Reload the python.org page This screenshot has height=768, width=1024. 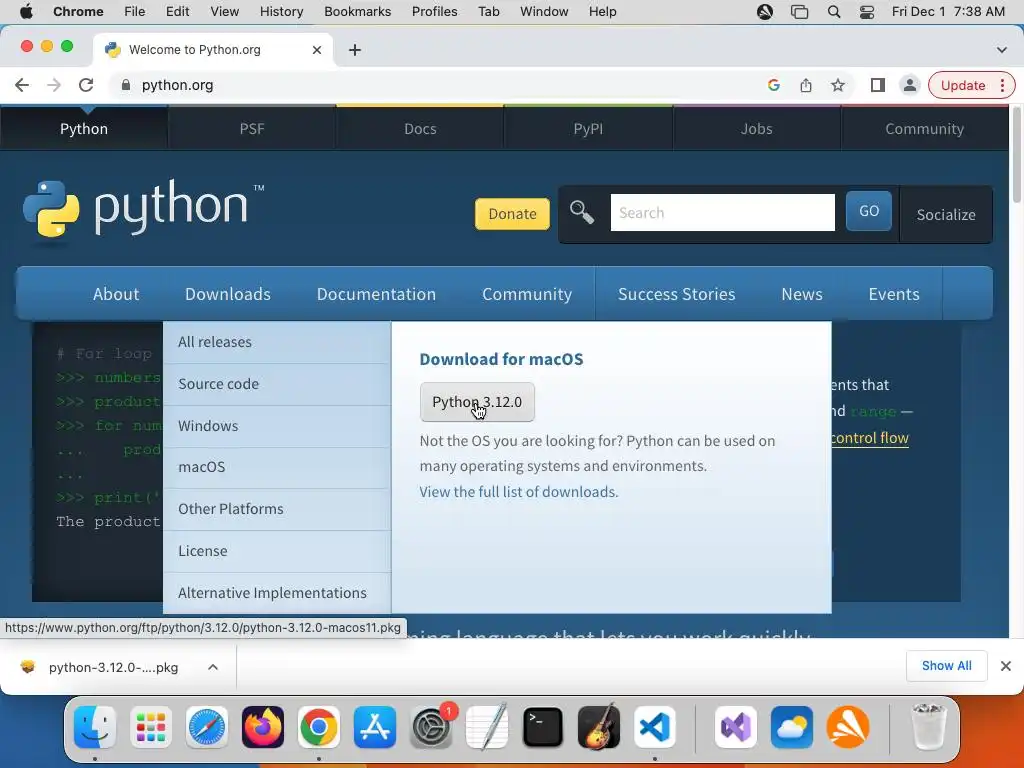(86, 85)
